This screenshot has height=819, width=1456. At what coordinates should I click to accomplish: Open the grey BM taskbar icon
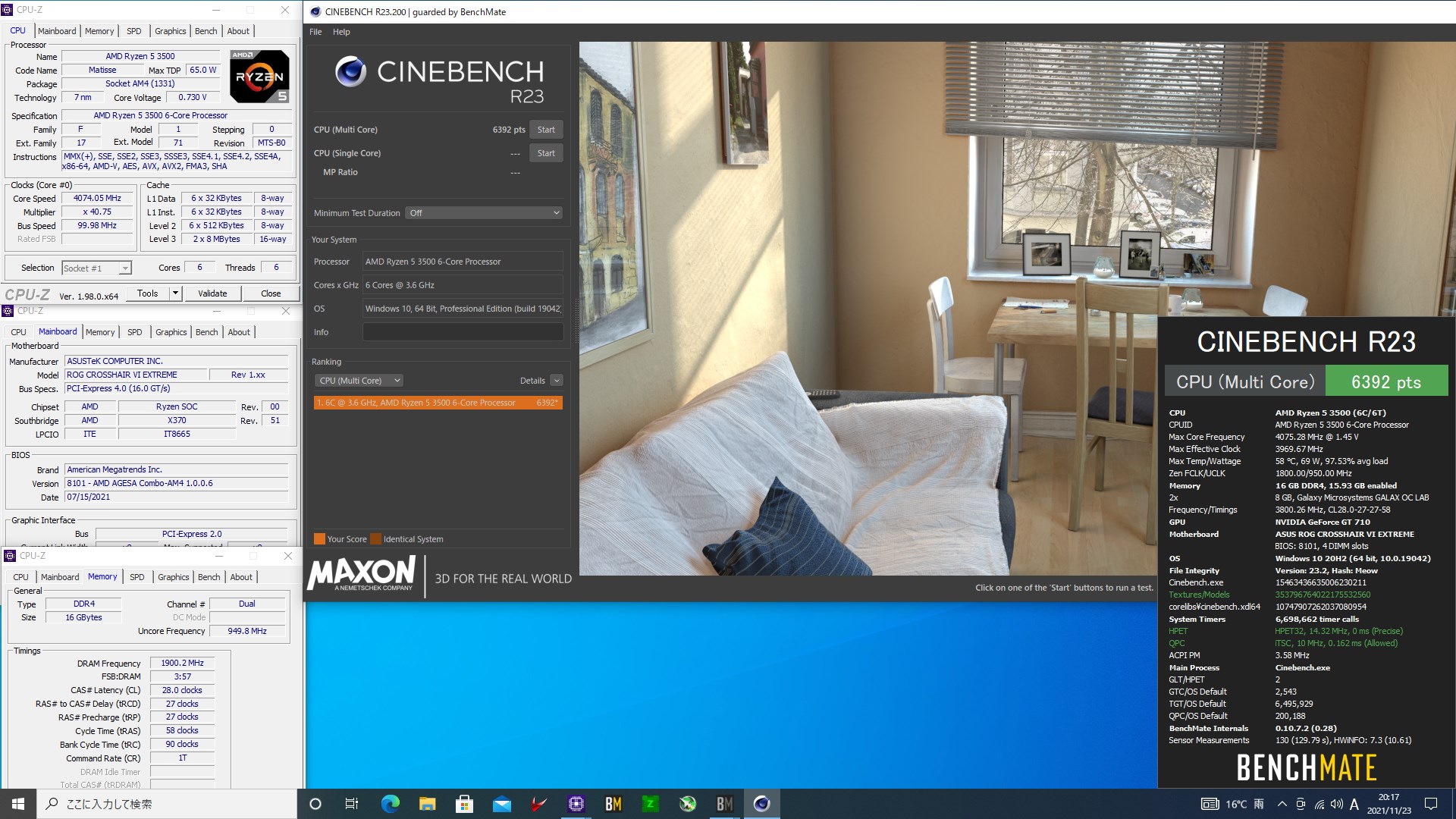point(724,804)
